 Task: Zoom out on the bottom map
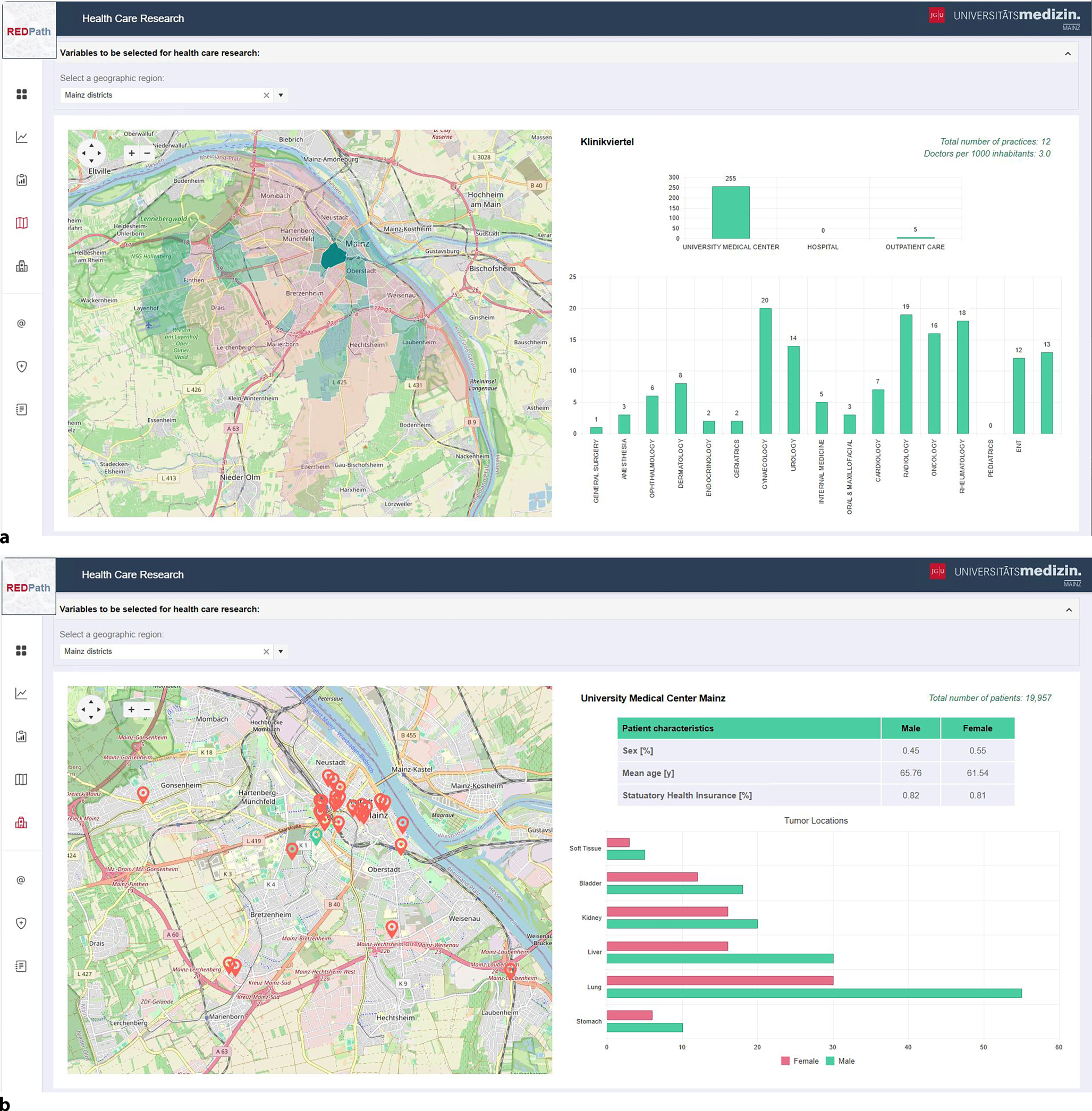coord(147,709)
